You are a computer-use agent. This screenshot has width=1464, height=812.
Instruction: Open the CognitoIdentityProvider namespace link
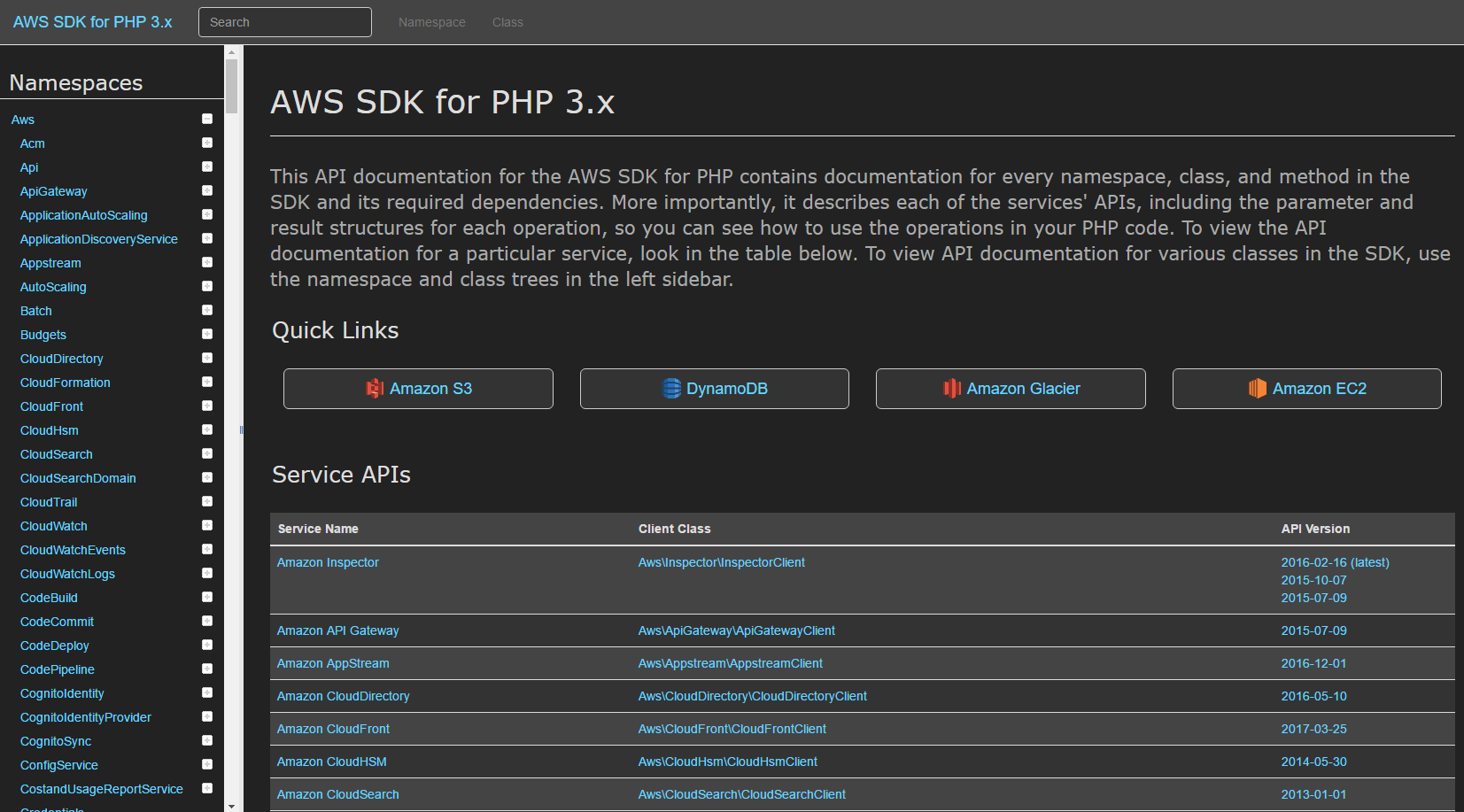coord(86,717)
